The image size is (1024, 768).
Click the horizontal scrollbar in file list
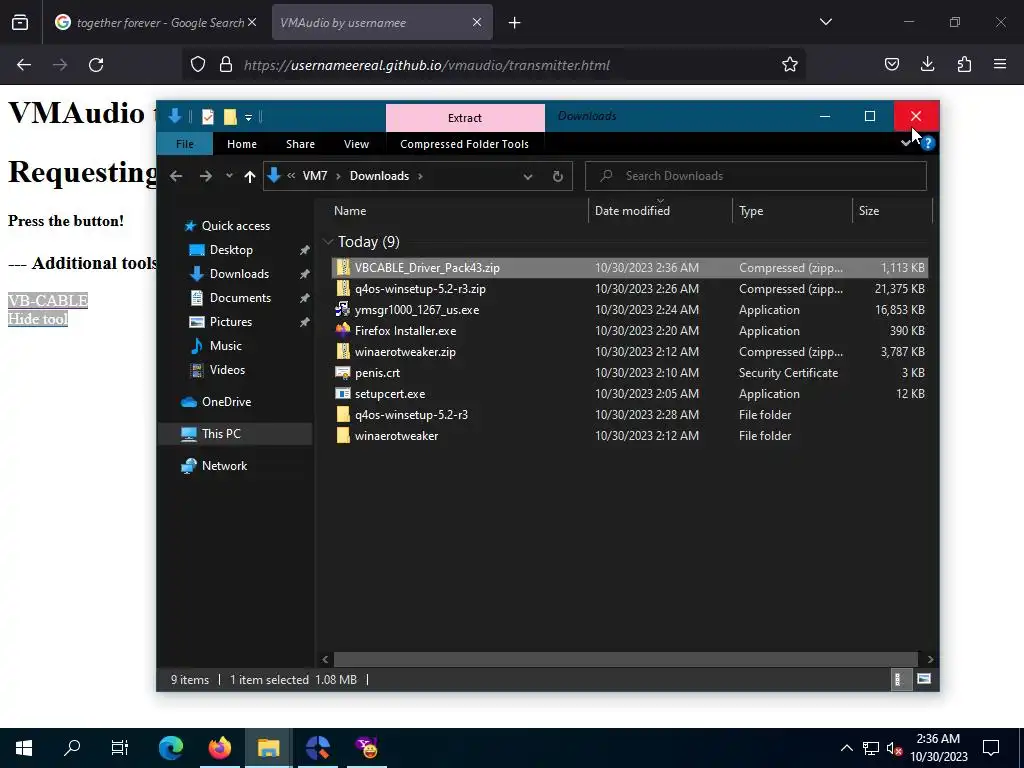tap(626, 660)
